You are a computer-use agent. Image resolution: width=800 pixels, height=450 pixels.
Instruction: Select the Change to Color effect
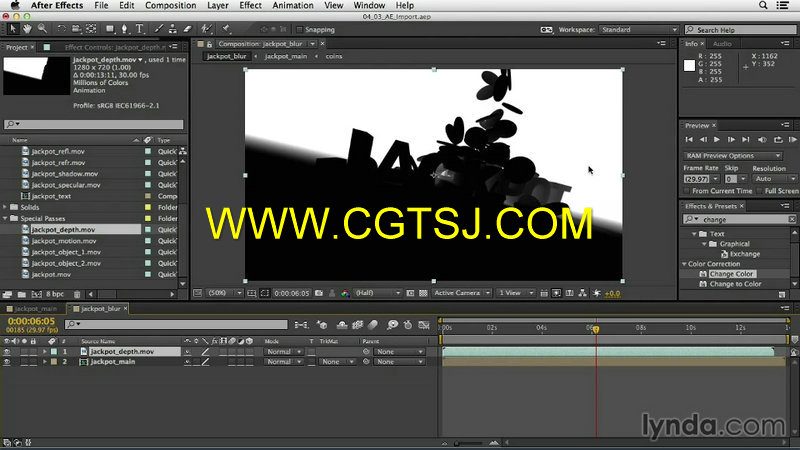coord(735,284)
